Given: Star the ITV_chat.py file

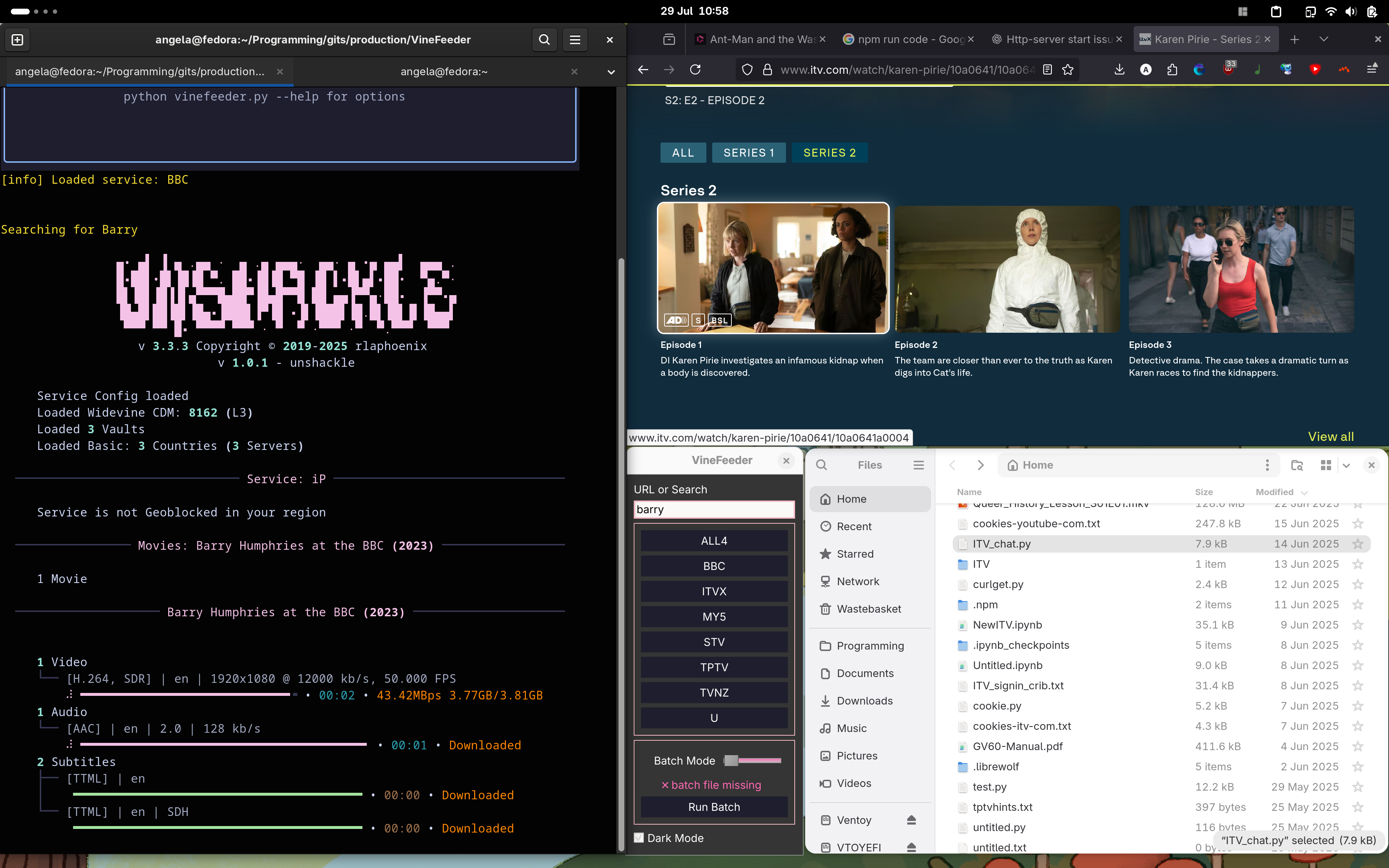Looking at the screenshot, I should point(1358,544).
